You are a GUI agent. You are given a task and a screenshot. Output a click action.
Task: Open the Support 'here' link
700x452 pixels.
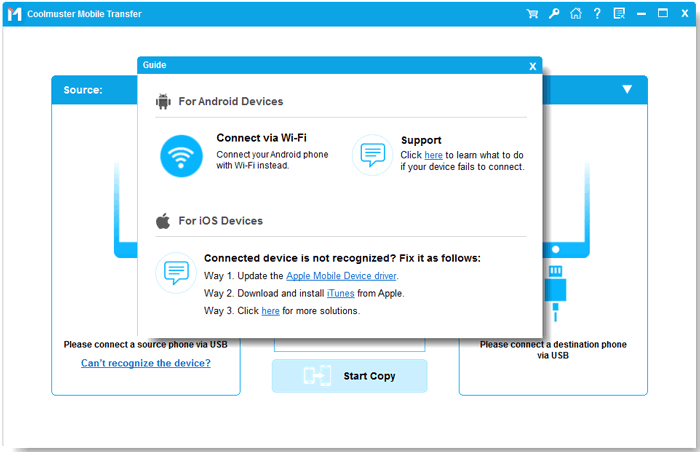tap(433, 155)
